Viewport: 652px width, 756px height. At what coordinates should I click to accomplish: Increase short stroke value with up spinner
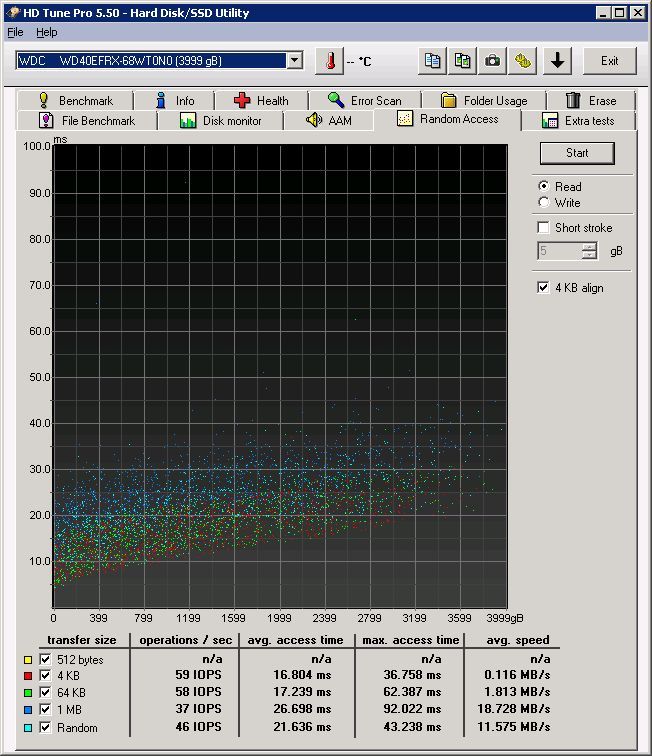tap(589, 247)
